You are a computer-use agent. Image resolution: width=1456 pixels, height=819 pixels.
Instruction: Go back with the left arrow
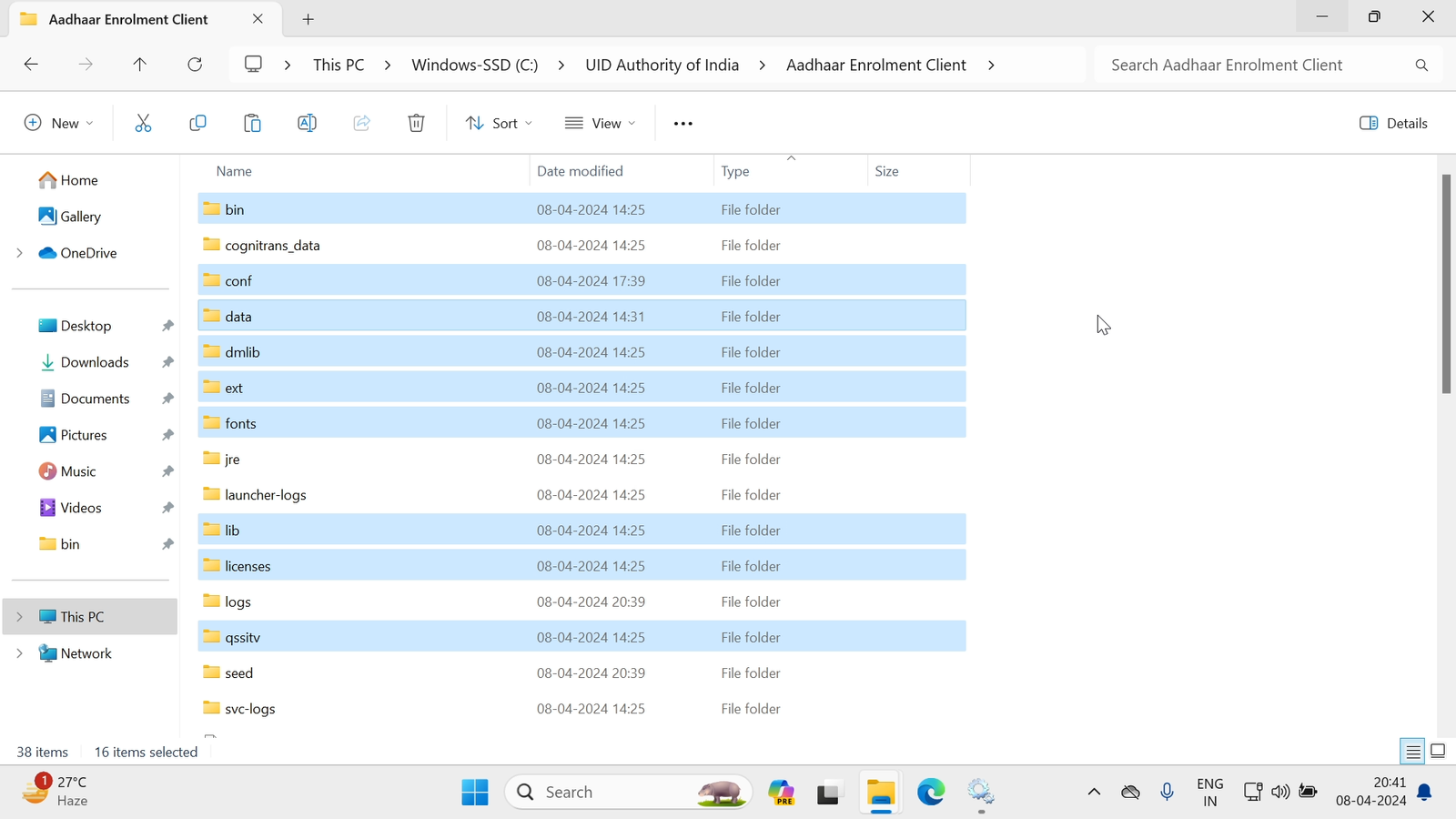(31, 65)
